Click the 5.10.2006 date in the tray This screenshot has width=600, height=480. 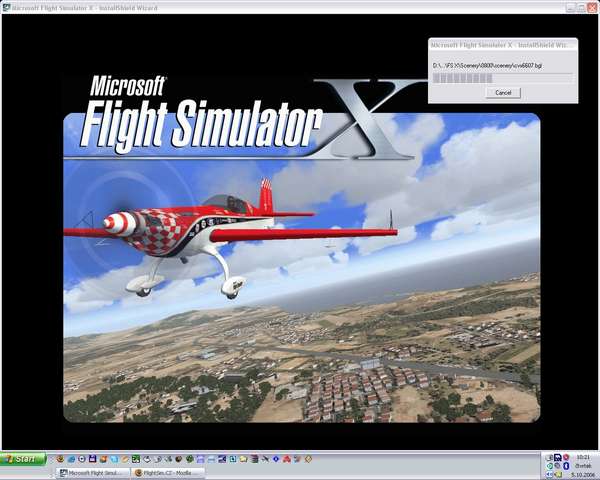pos(583,475)
